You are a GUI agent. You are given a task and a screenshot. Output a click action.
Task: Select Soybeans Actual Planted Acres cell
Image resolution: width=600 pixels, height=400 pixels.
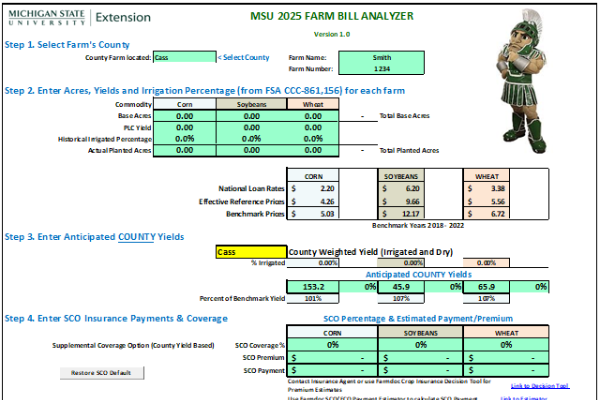251,150
